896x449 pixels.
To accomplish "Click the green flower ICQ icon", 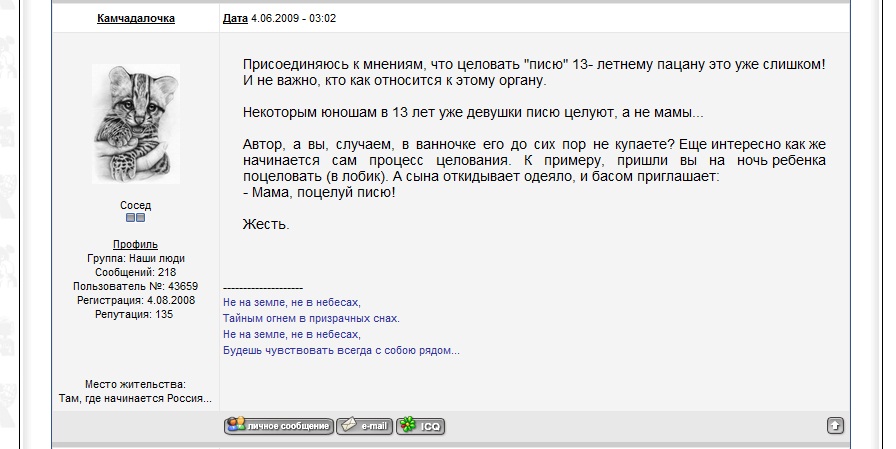I will pos(408,426).
